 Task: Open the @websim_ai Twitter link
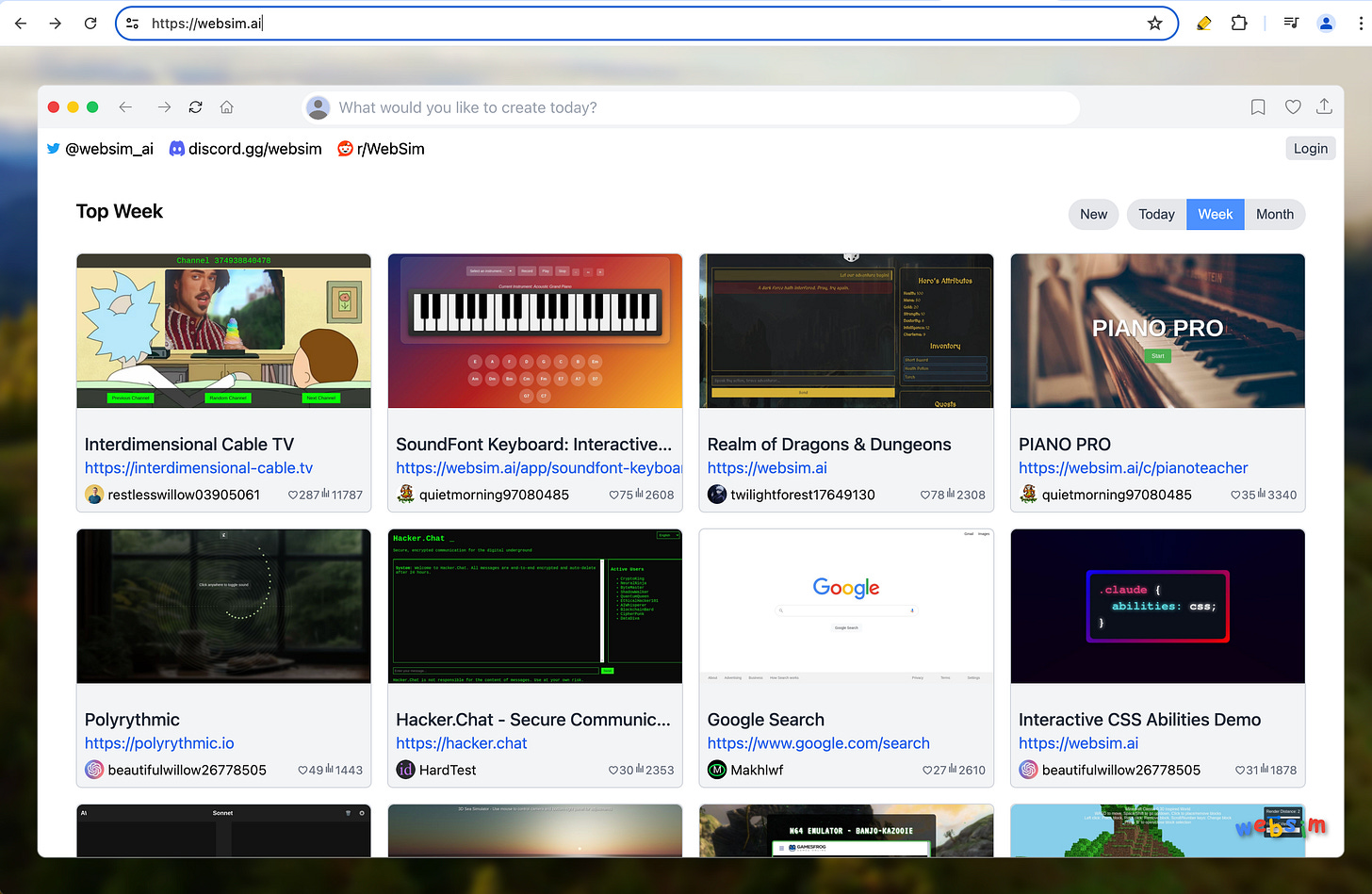pos(100,149)
